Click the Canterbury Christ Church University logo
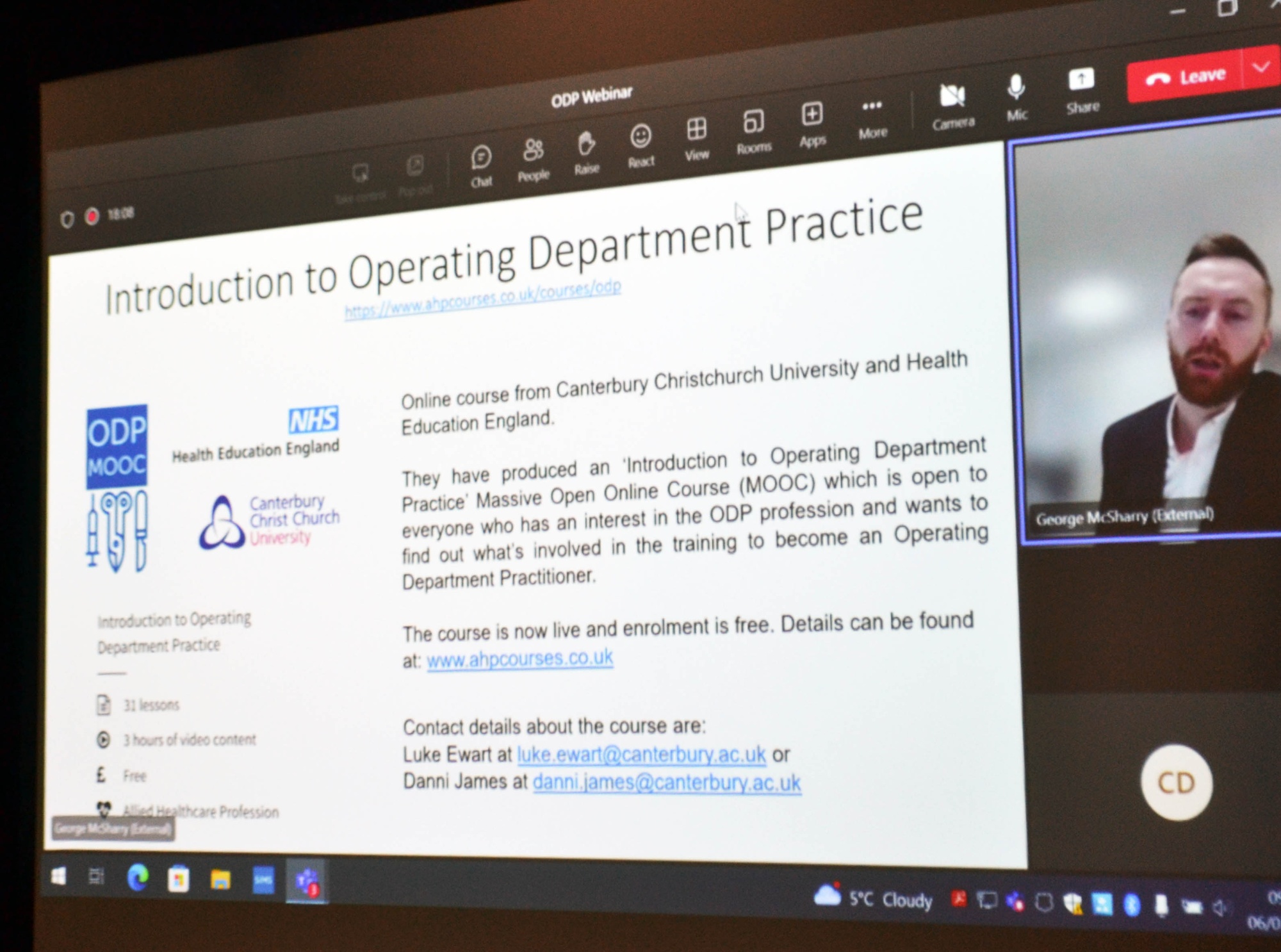 point(269,521)
